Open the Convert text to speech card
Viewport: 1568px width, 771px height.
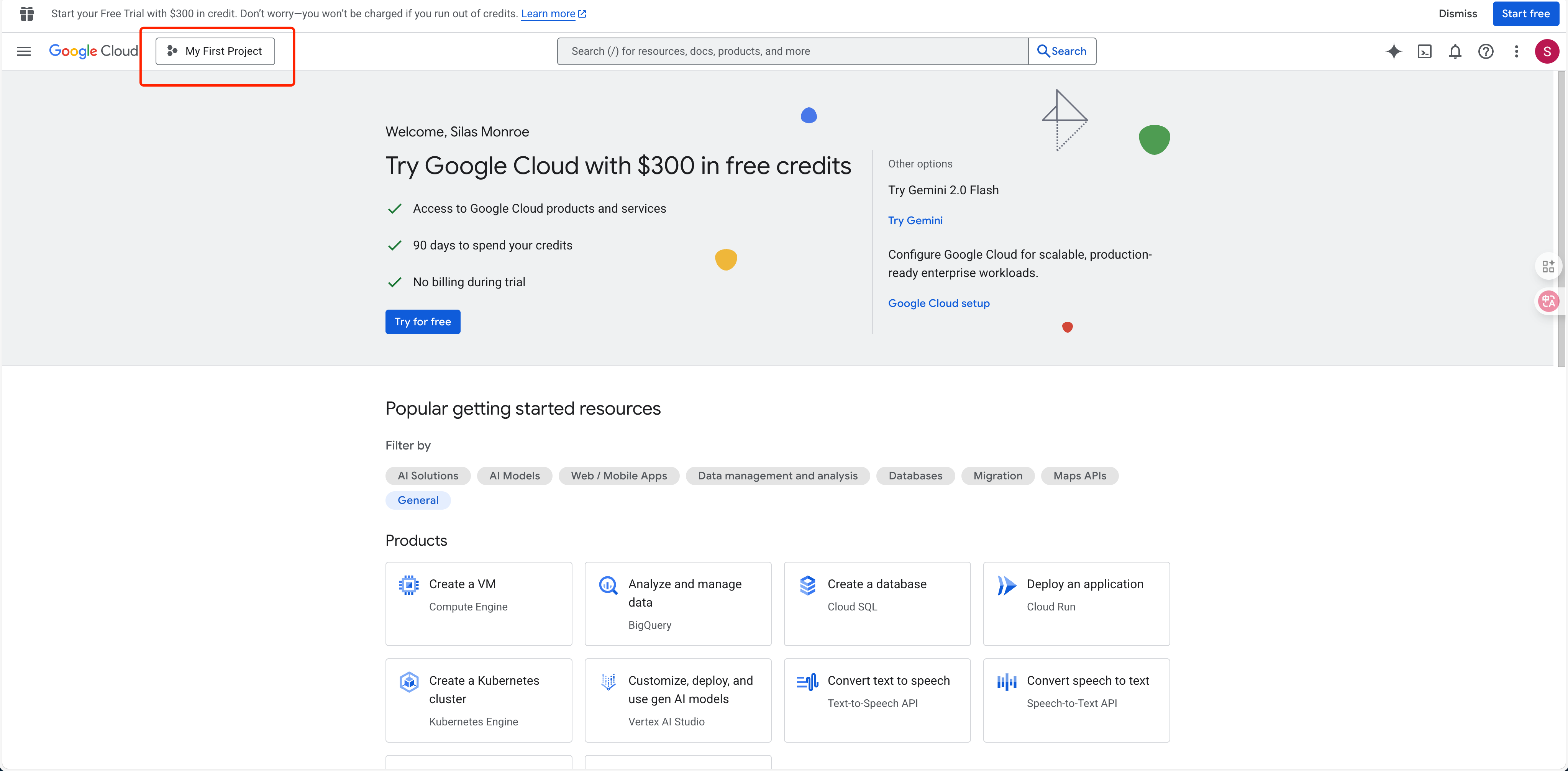click(x=877, y=700)
